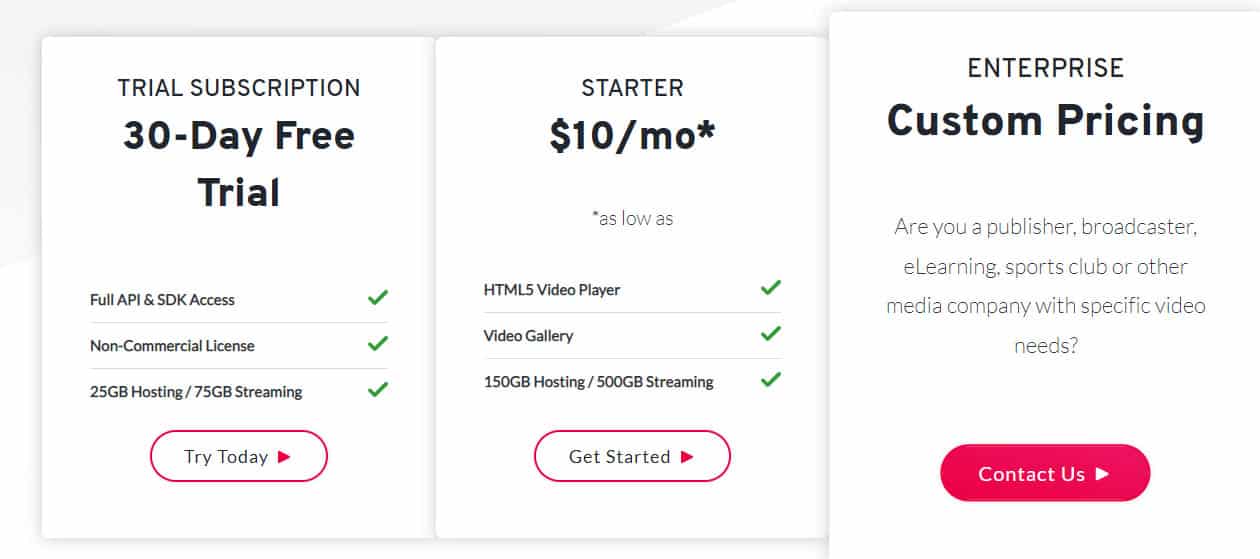Image resolution: width=1260 pixels, height=559 pixels.
Task: Select the Non-Commercial License feature text
Action: coord(172,346)
